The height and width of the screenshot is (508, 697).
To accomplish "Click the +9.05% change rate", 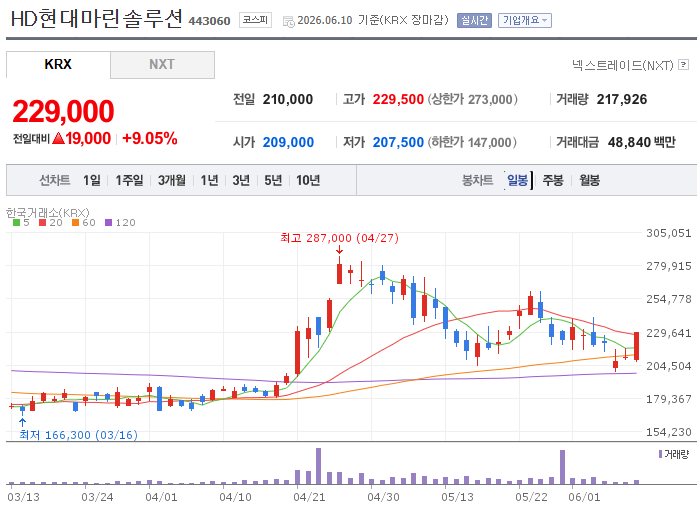I will tap(150, 138).
